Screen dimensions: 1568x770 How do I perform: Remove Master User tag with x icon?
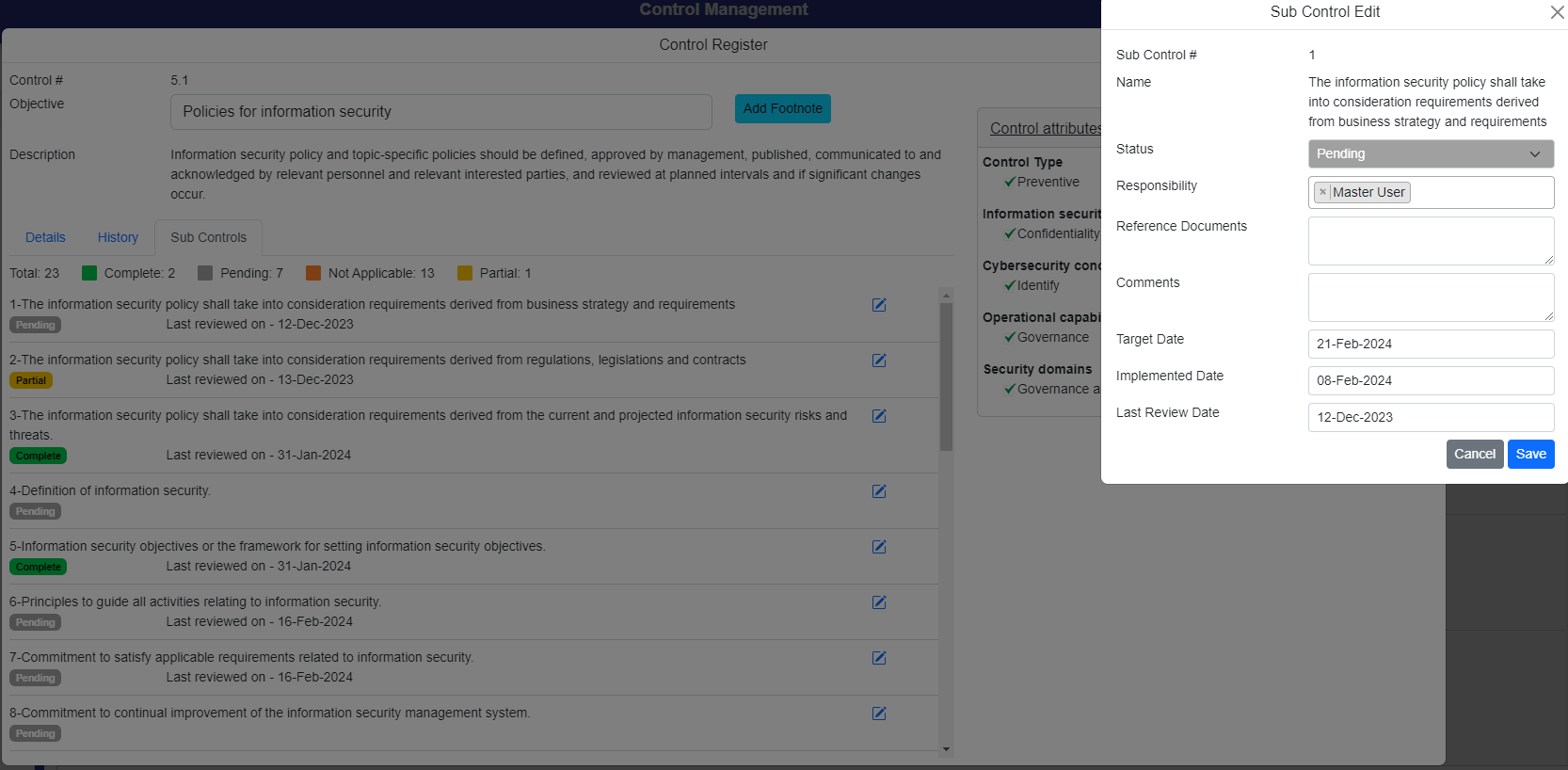pos(1322,192)
